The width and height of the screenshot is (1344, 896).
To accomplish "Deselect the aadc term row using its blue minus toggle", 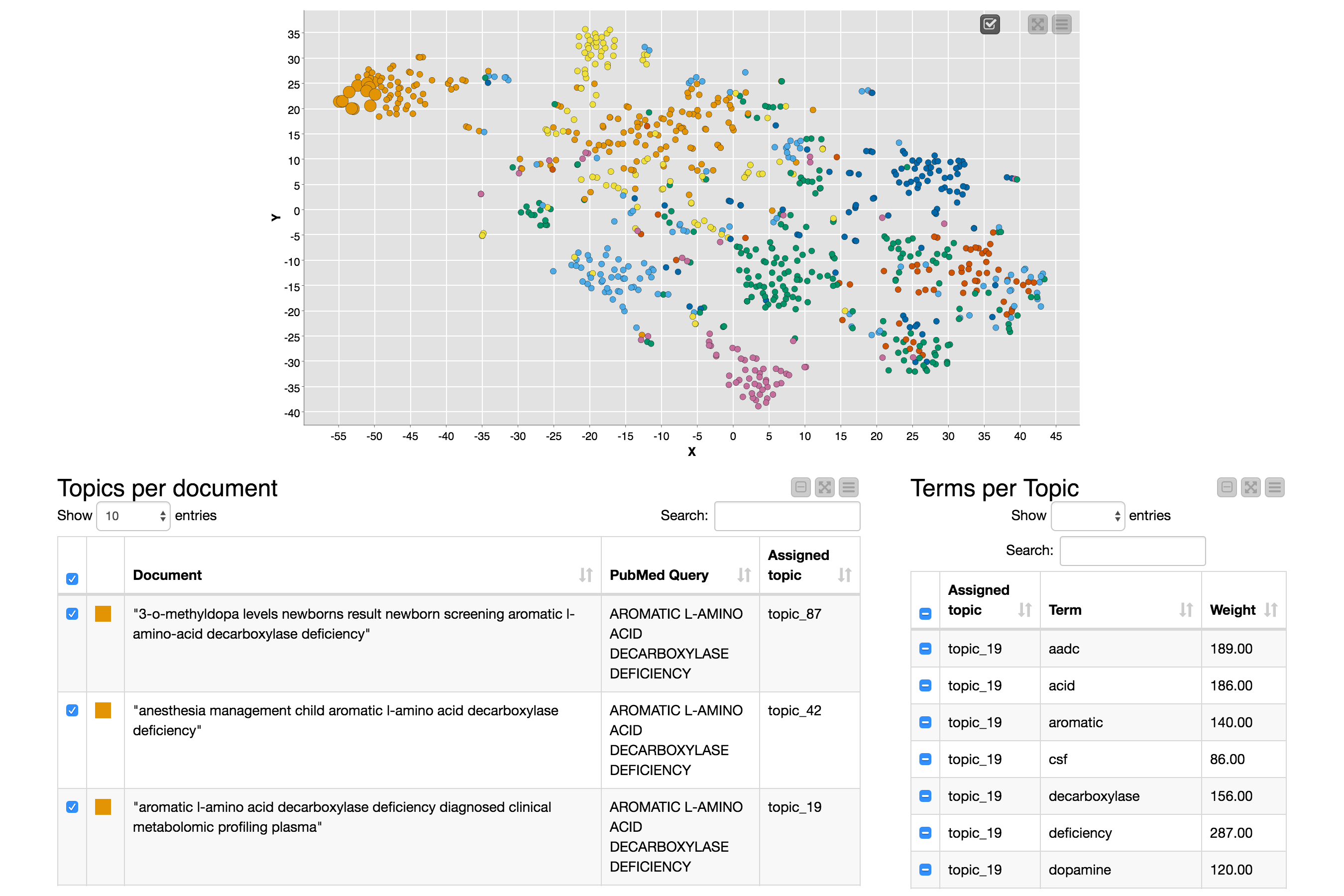I will tap(926, 649).
